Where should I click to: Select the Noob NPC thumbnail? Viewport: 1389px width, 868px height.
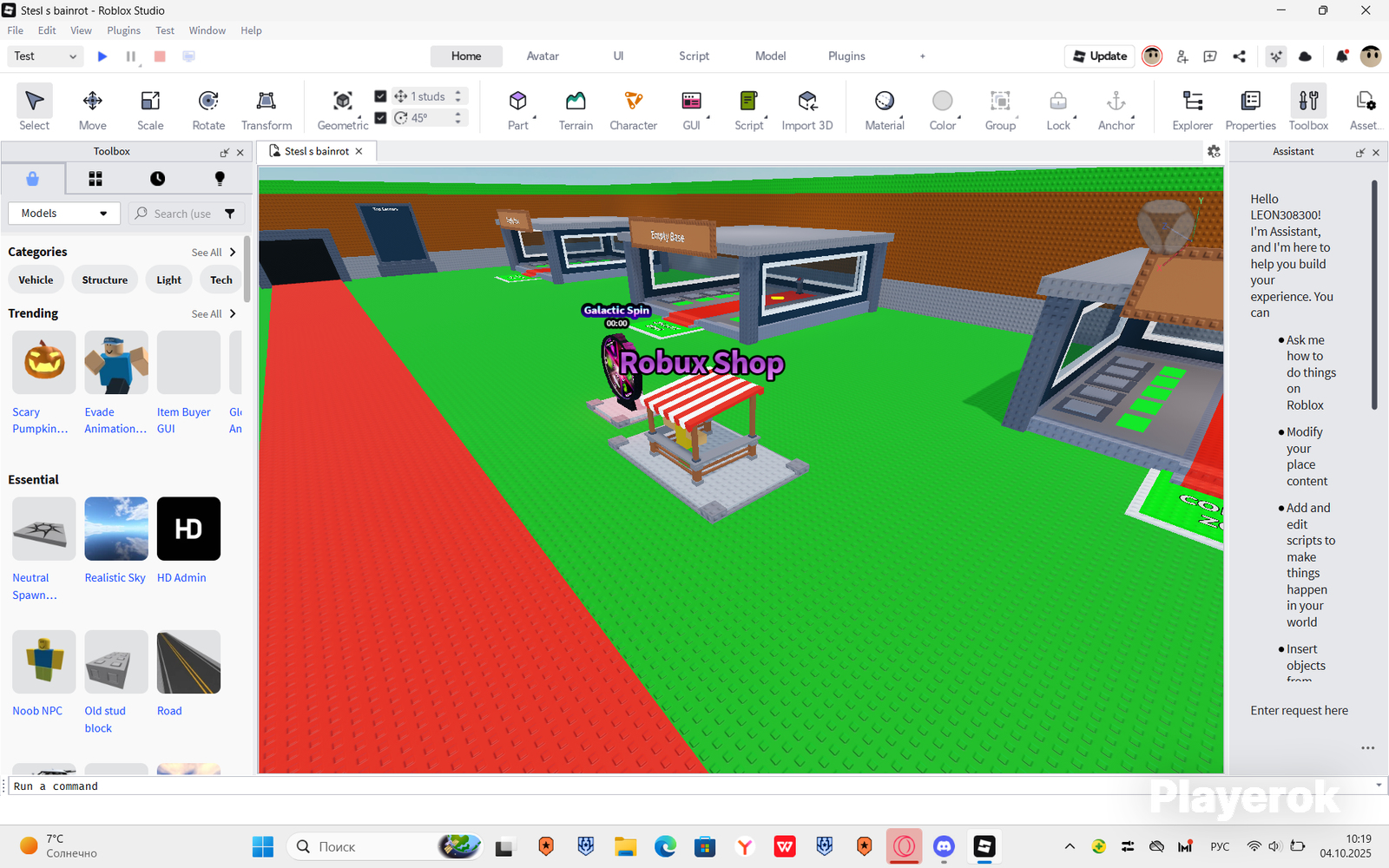click(x=44, y=661)
